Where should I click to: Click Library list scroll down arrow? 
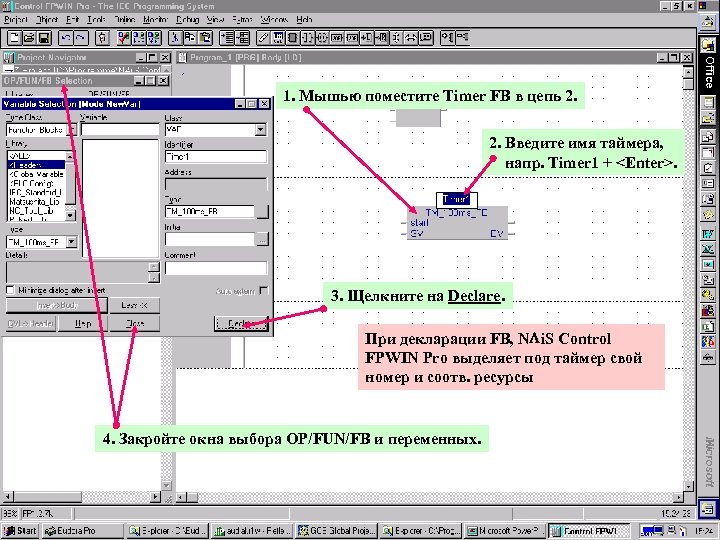point(70,215)
